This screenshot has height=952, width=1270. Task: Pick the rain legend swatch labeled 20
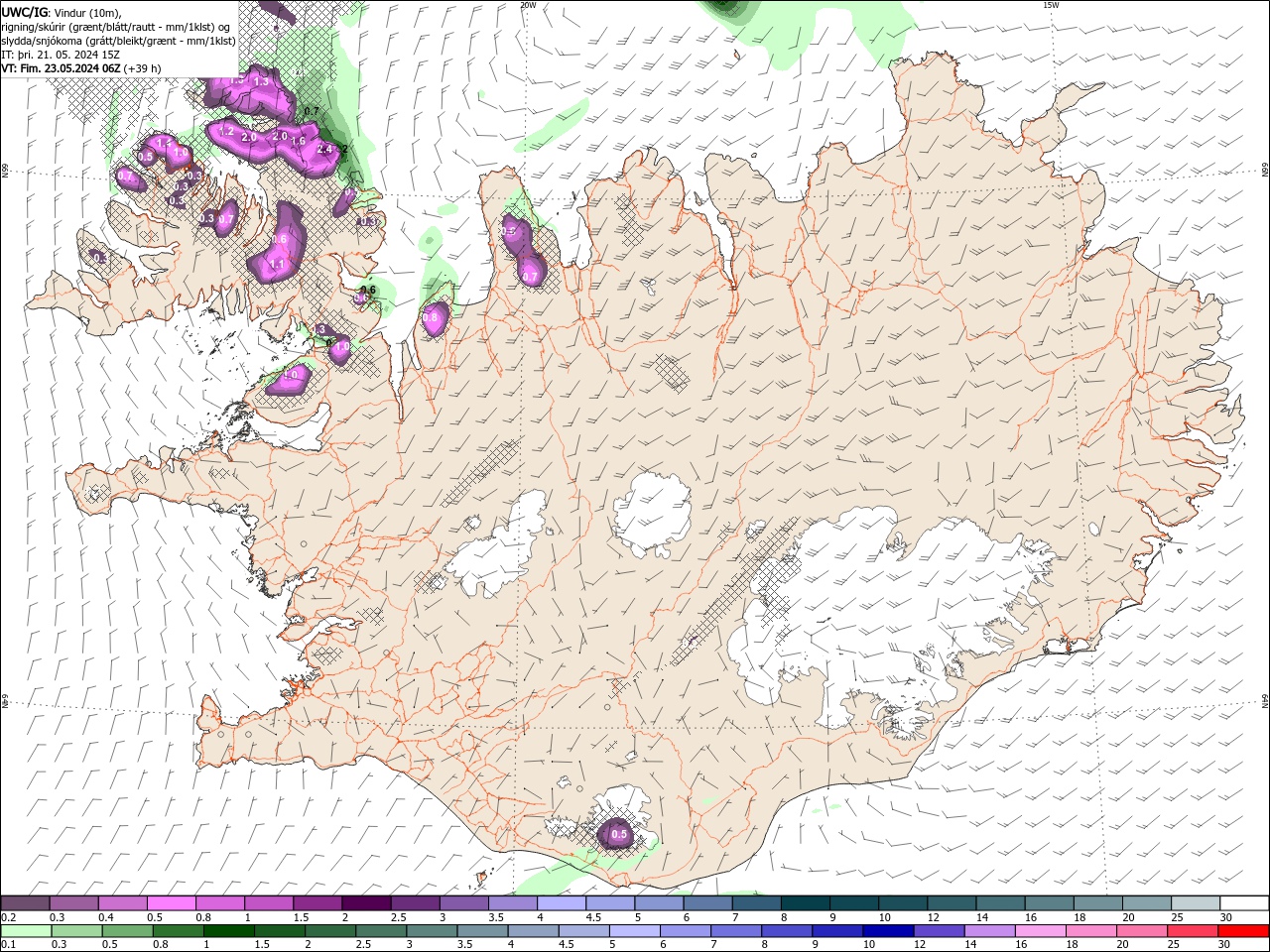(1140, 931)
